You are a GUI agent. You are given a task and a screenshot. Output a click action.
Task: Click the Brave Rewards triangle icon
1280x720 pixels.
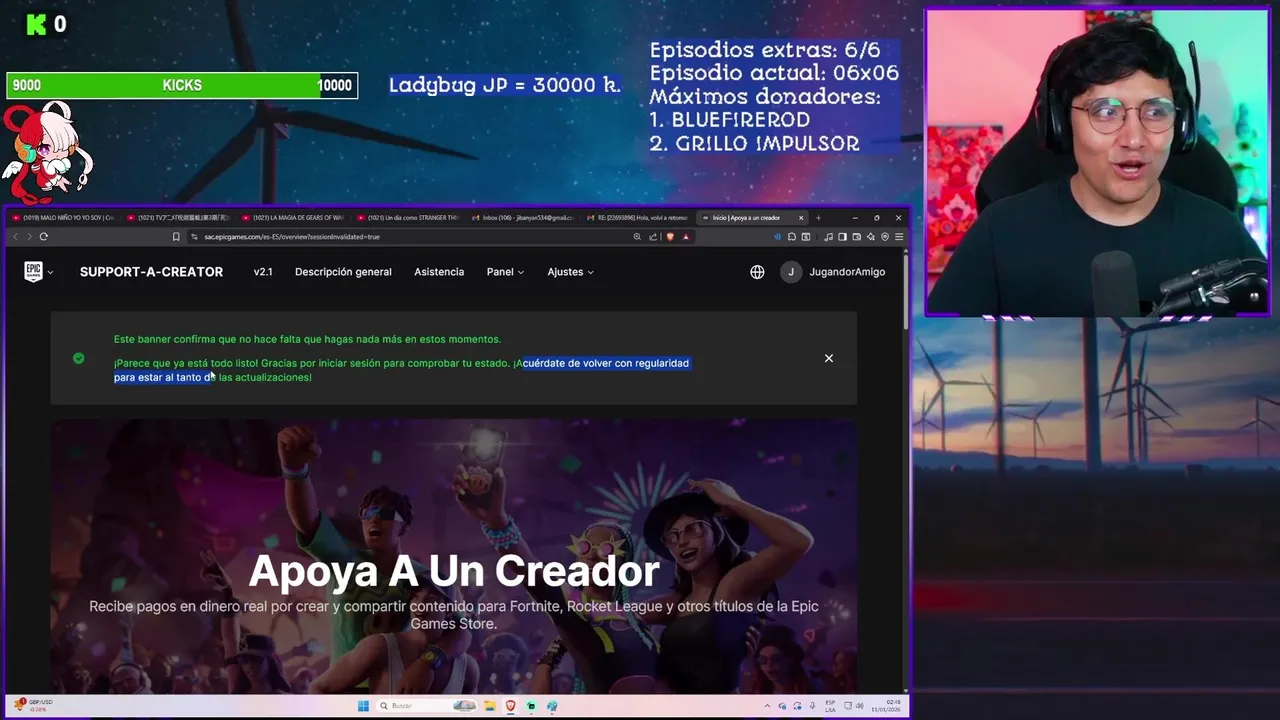(686, 237)
